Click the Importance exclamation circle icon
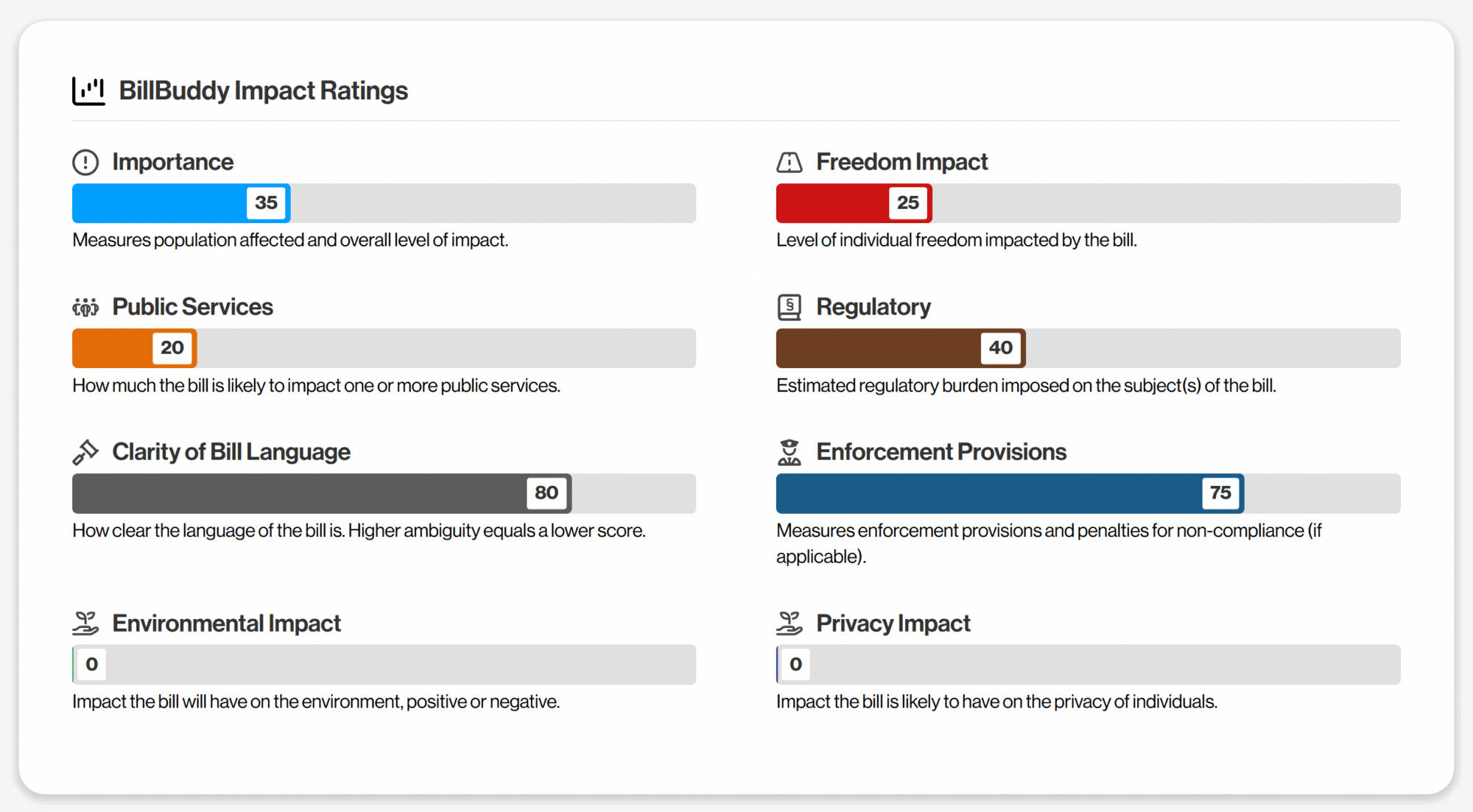Screen dimensions: 1473x812 85,162
